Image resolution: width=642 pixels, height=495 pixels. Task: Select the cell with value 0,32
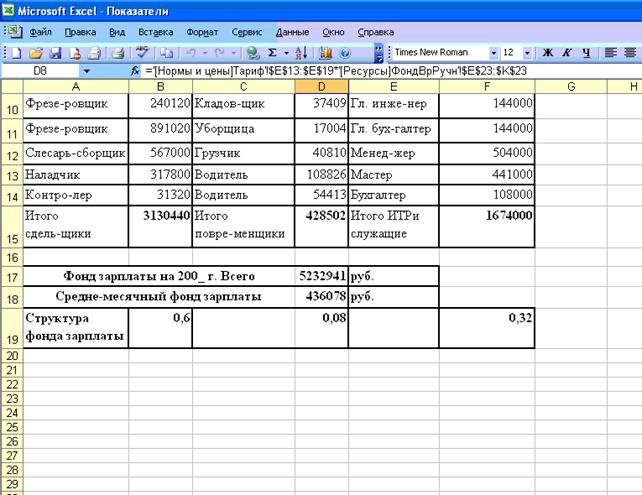487,328
